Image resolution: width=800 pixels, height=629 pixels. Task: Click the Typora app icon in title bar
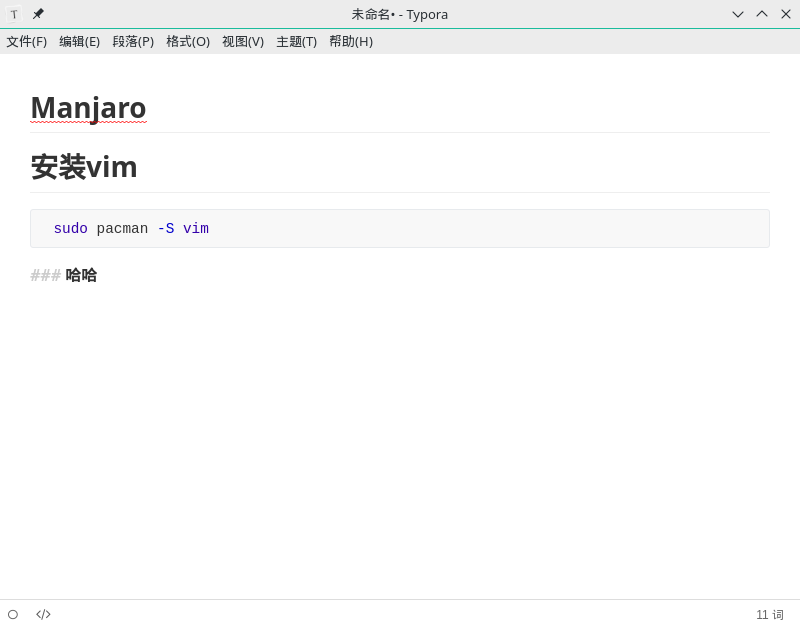[x=14, y=14]
